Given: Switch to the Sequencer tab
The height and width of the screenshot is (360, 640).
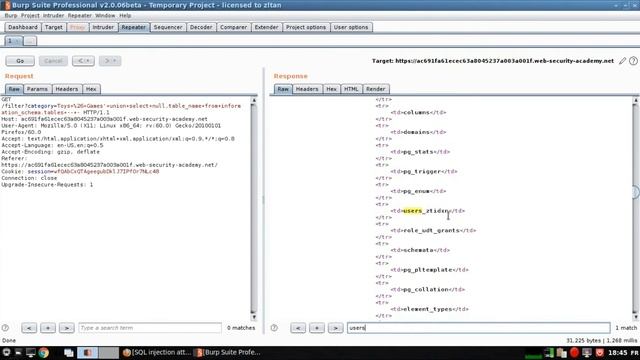Looking at the screenshot, I should pos(168,27).
